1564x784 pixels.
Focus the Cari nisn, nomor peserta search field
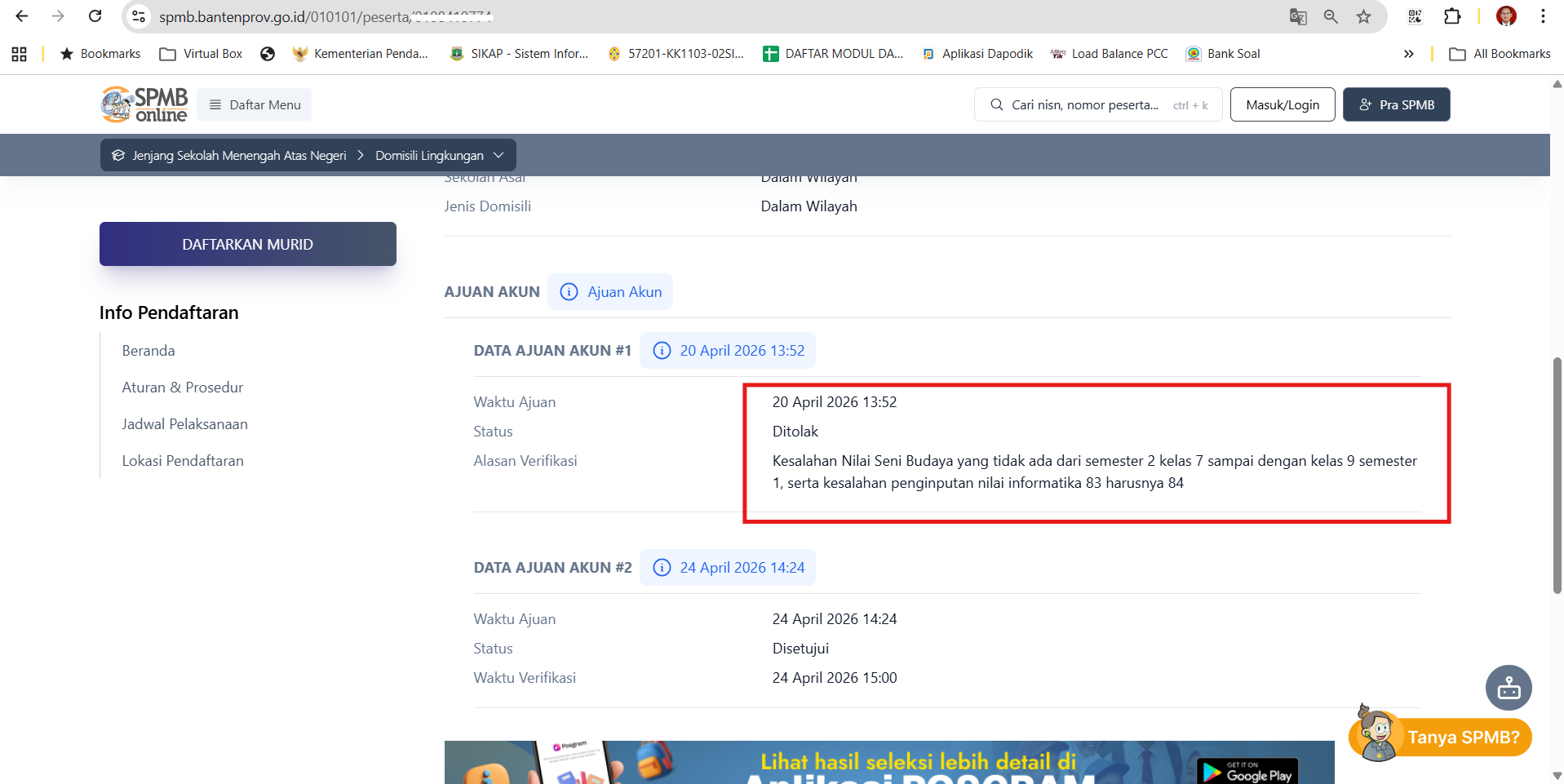1085,104
